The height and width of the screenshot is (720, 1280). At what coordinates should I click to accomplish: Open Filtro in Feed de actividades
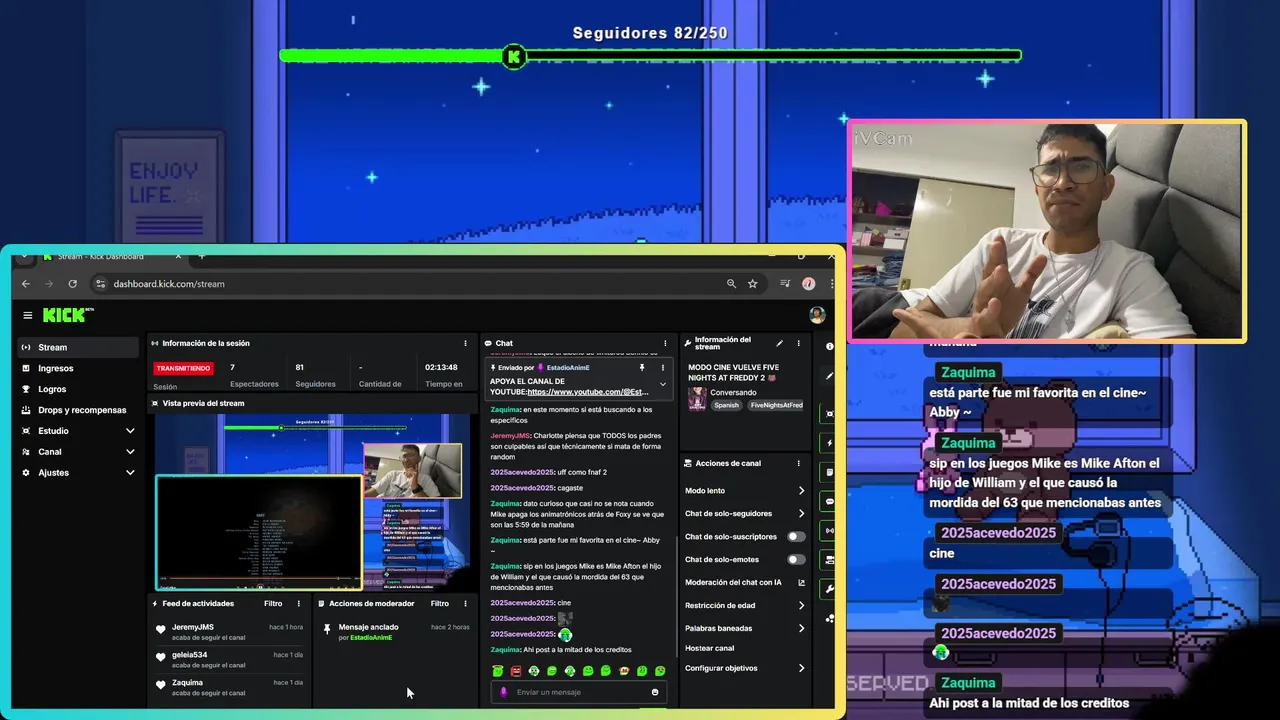[273, 603]
